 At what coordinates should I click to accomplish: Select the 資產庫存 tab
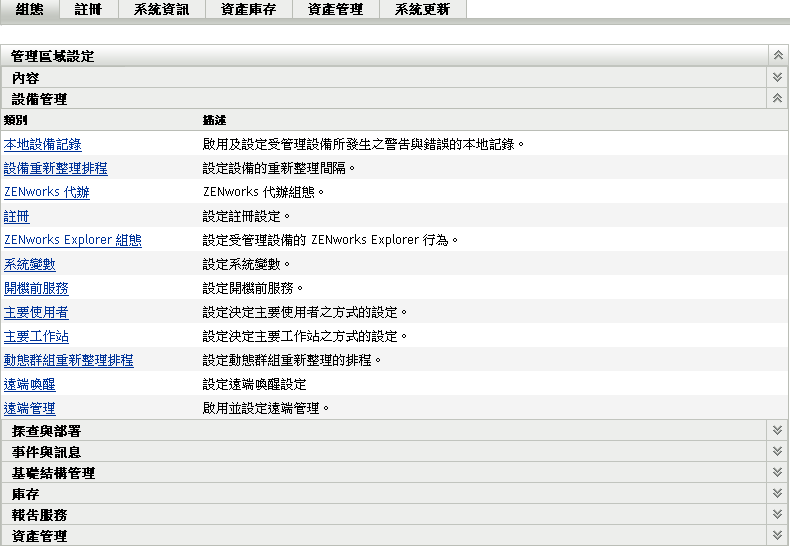coord(249,10)
